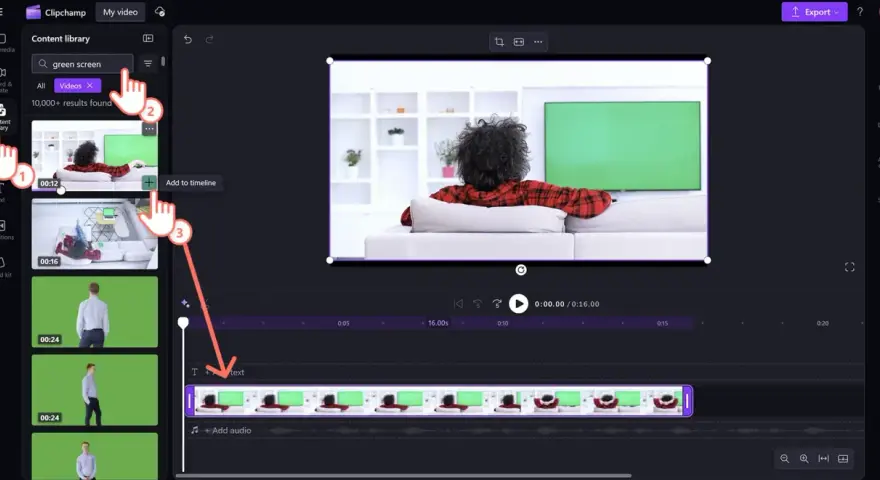Click the text track T icon
Screen dimensions: 880x480
[x=195, y=372]
